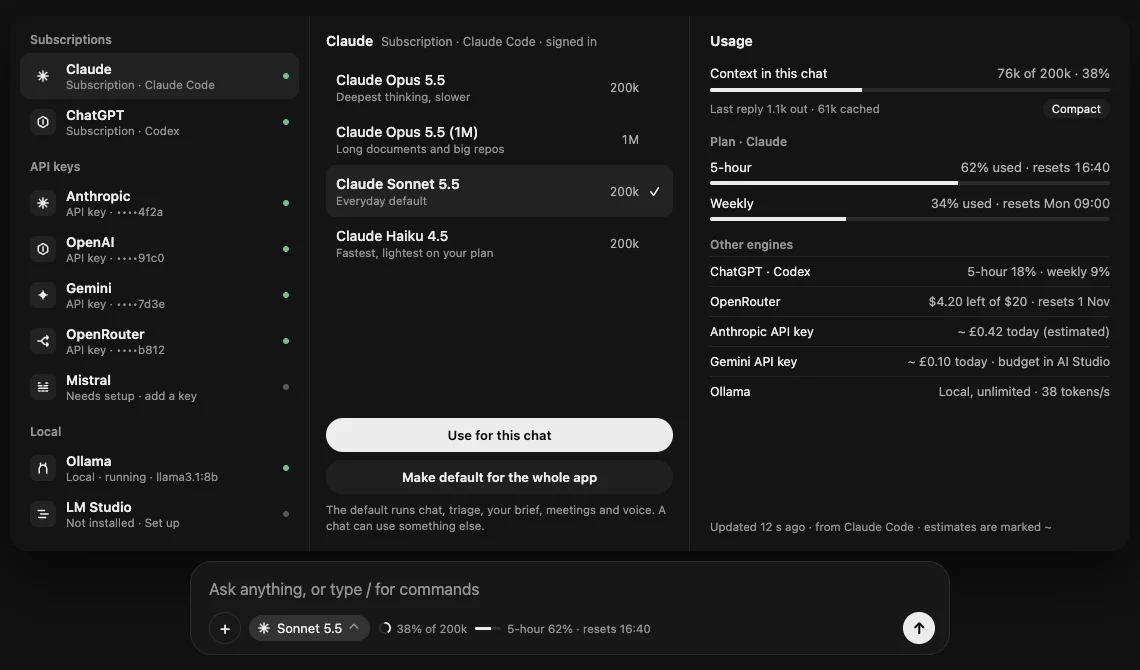
Task: Click the Claude subscription starburst icon
Action: click(43, 76)
